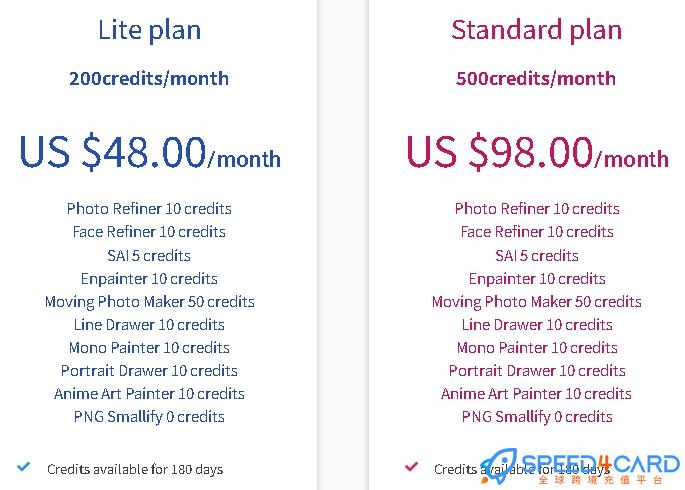Click 500credits/month label

[536, 79]
